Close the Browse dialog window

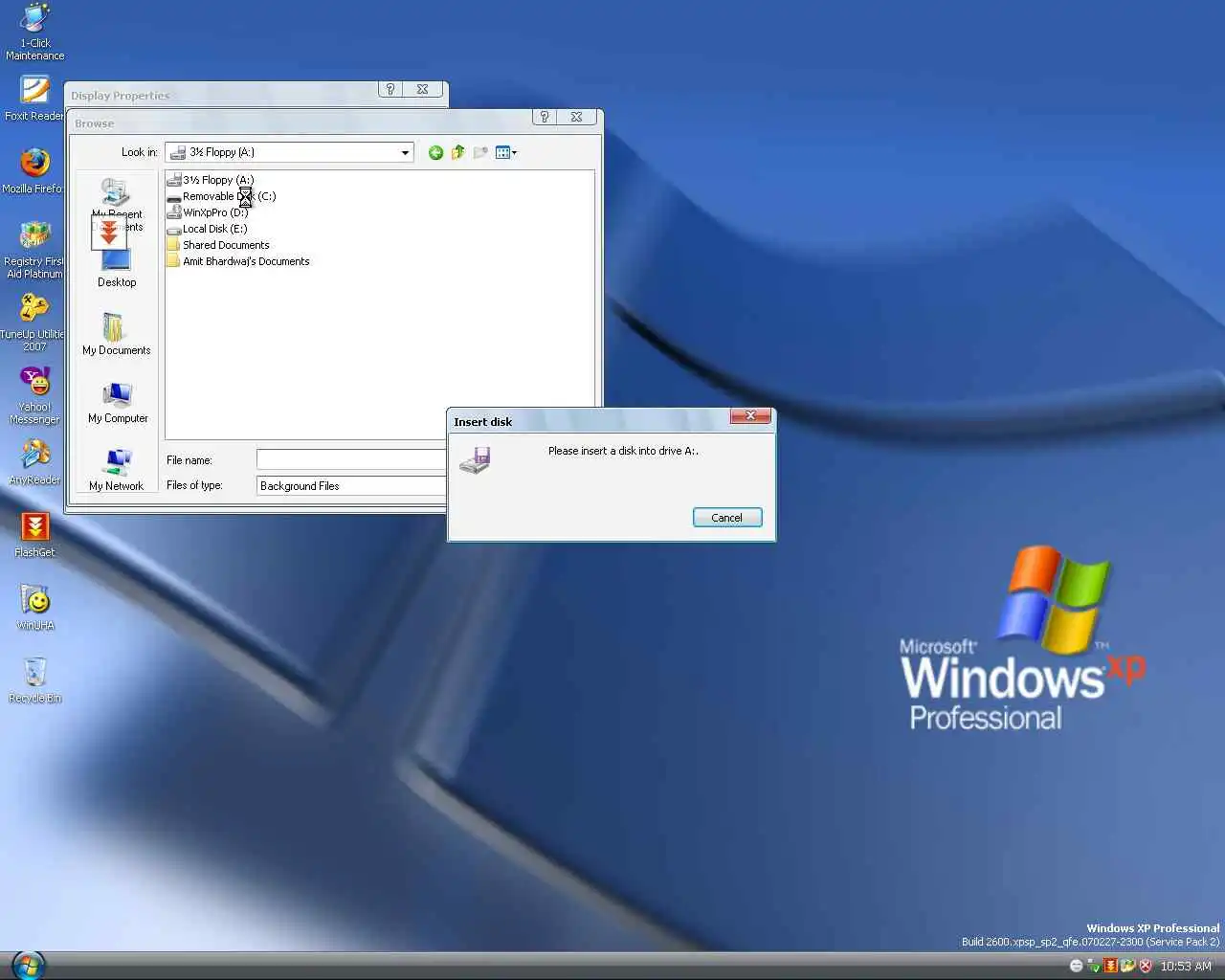pos(576,117)
